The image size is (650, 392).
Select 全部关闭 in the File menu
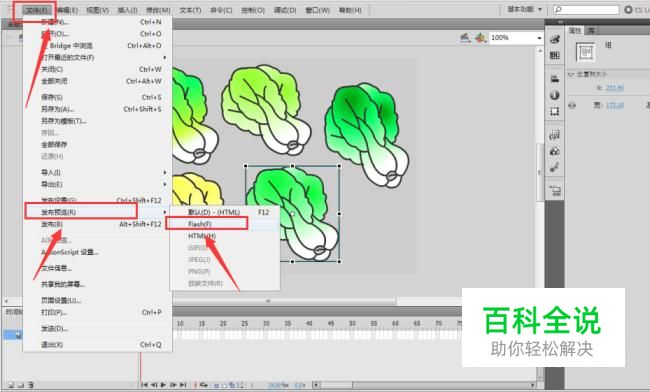(x=97, y=81)
